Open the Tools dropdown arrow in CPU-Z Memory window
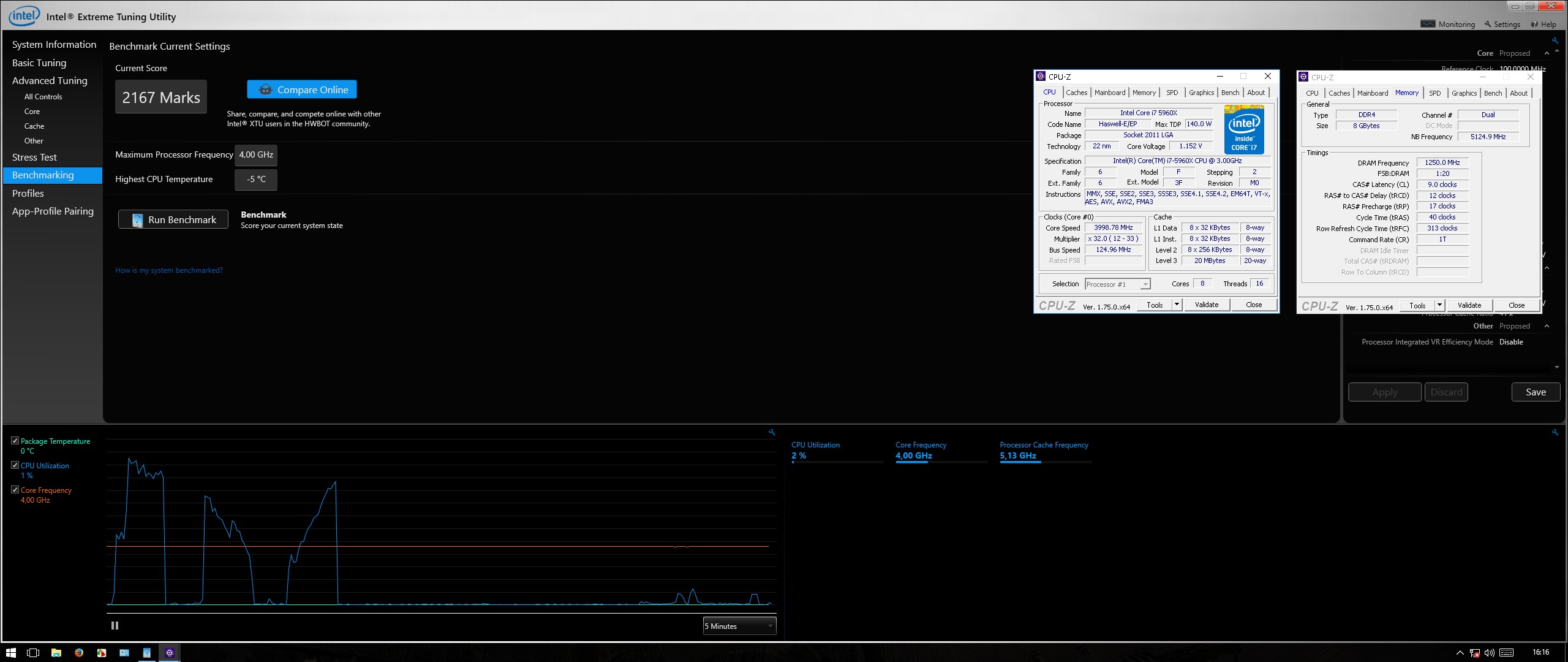This screenshot has width=1568, height=662. 1439,305
